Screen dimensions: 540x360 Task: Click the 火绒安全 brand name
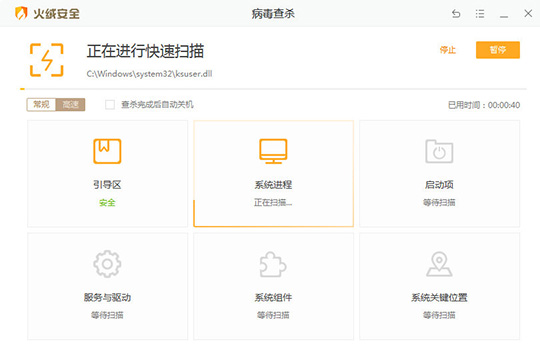tap(56, 14)
